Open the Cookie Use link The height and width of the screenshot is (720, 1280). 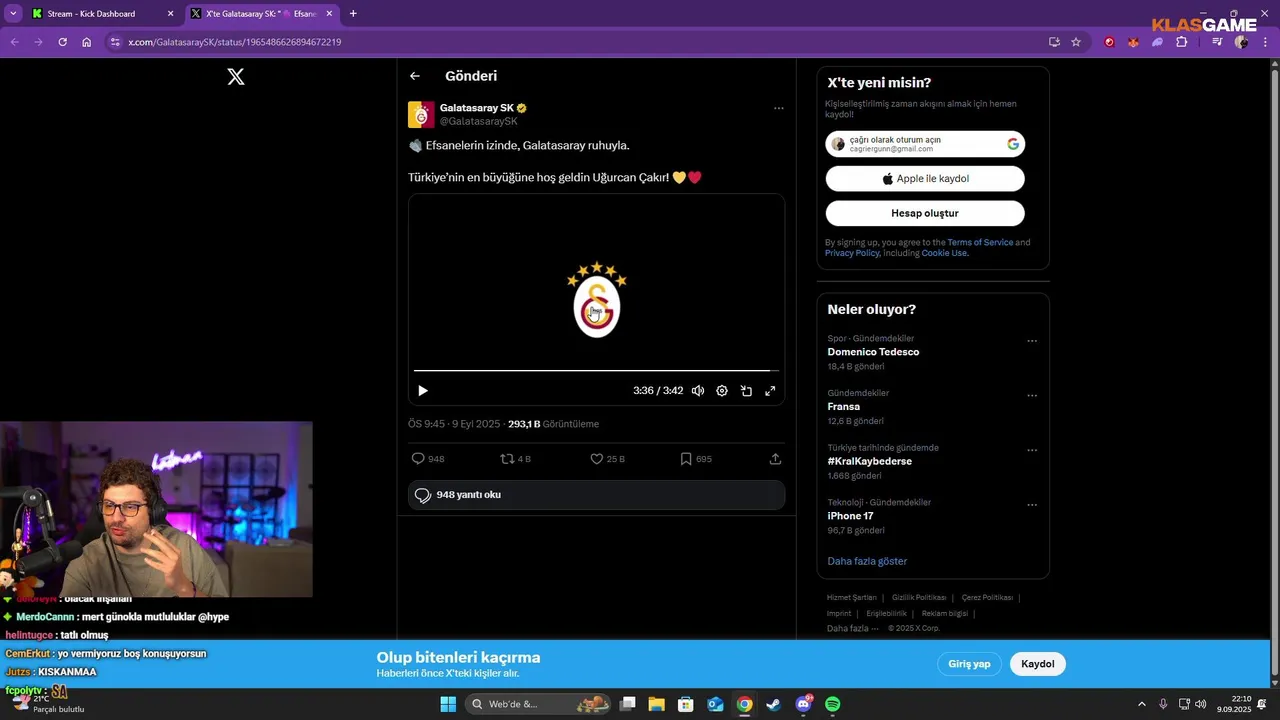(x=944, y=253)
